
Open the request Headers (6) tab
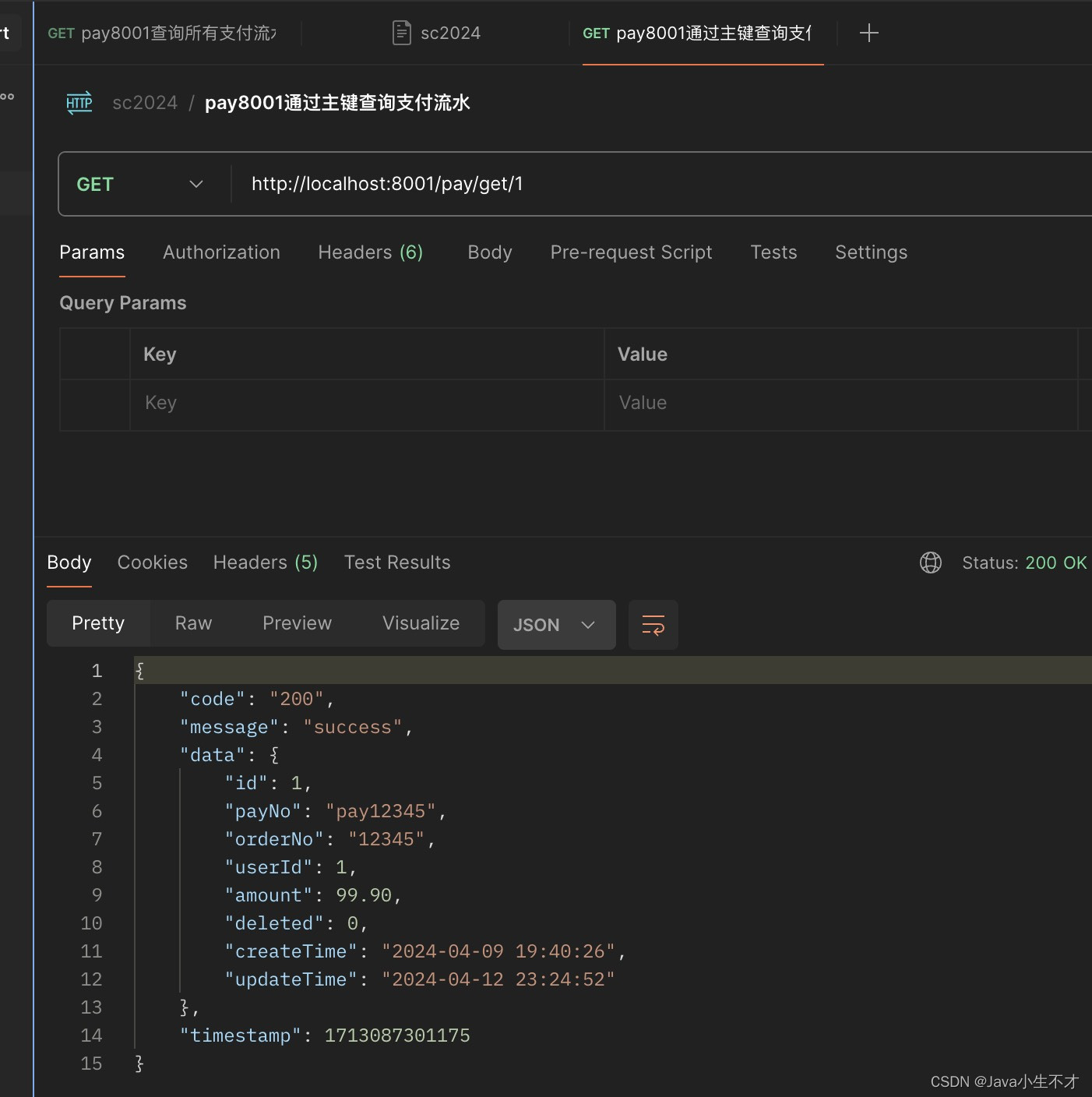pyautogui.click(x=371, y=252)
